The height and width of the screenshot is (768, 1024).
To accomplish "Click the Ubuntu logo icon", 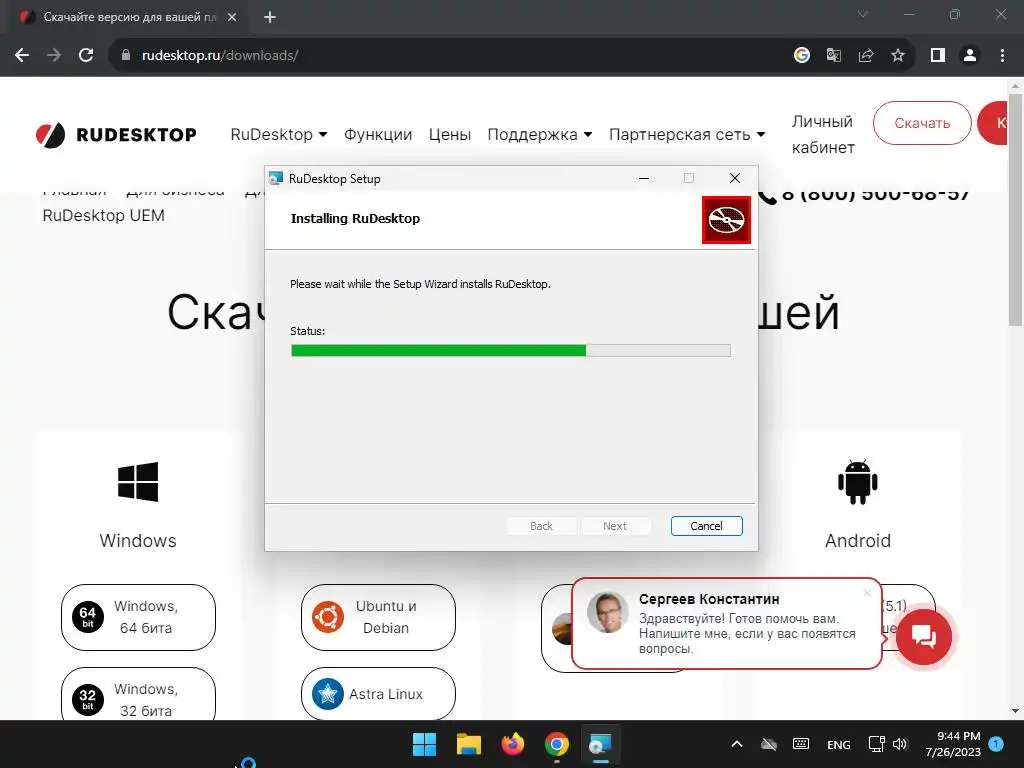I will [328, 617].
